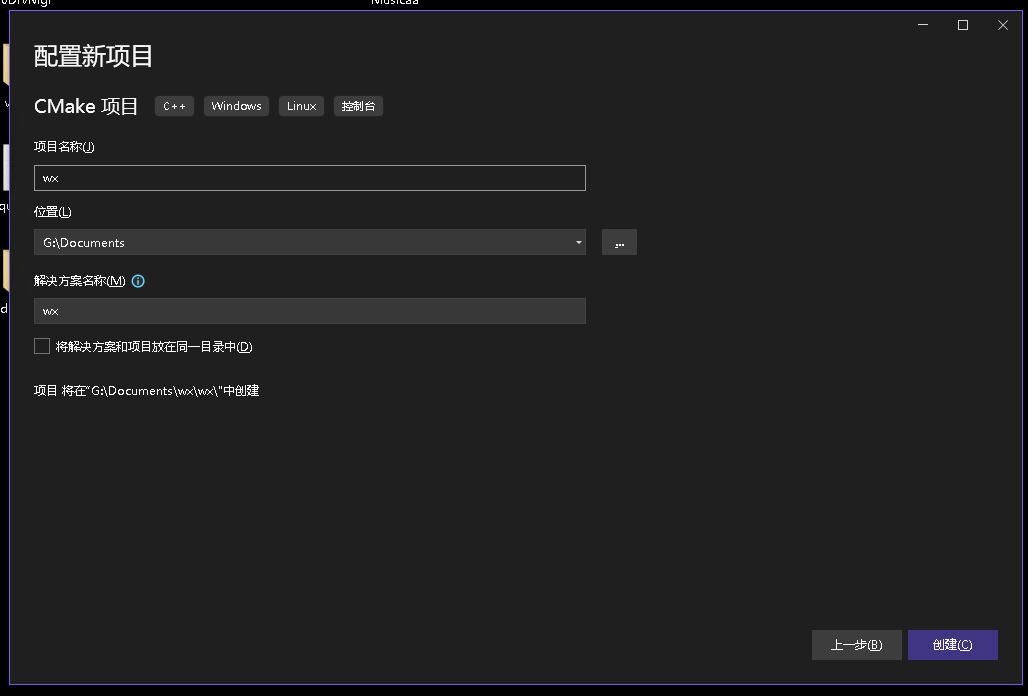The image size is (1028, 696).
Task: Click inside the G:\Documents location box
Action: click(x=300, y=243)
